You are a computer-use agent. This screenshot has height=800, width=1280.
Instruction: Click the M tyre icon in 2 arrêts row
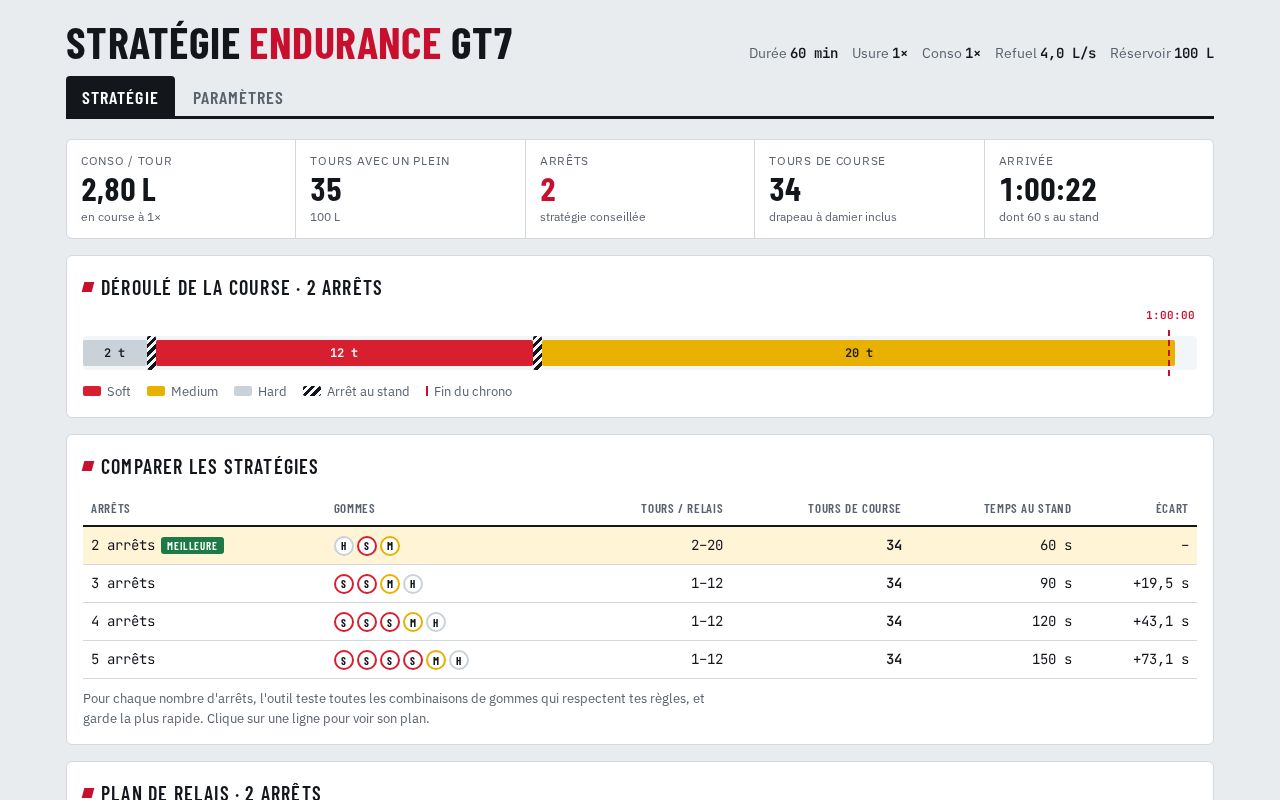[x=390, y=546]
